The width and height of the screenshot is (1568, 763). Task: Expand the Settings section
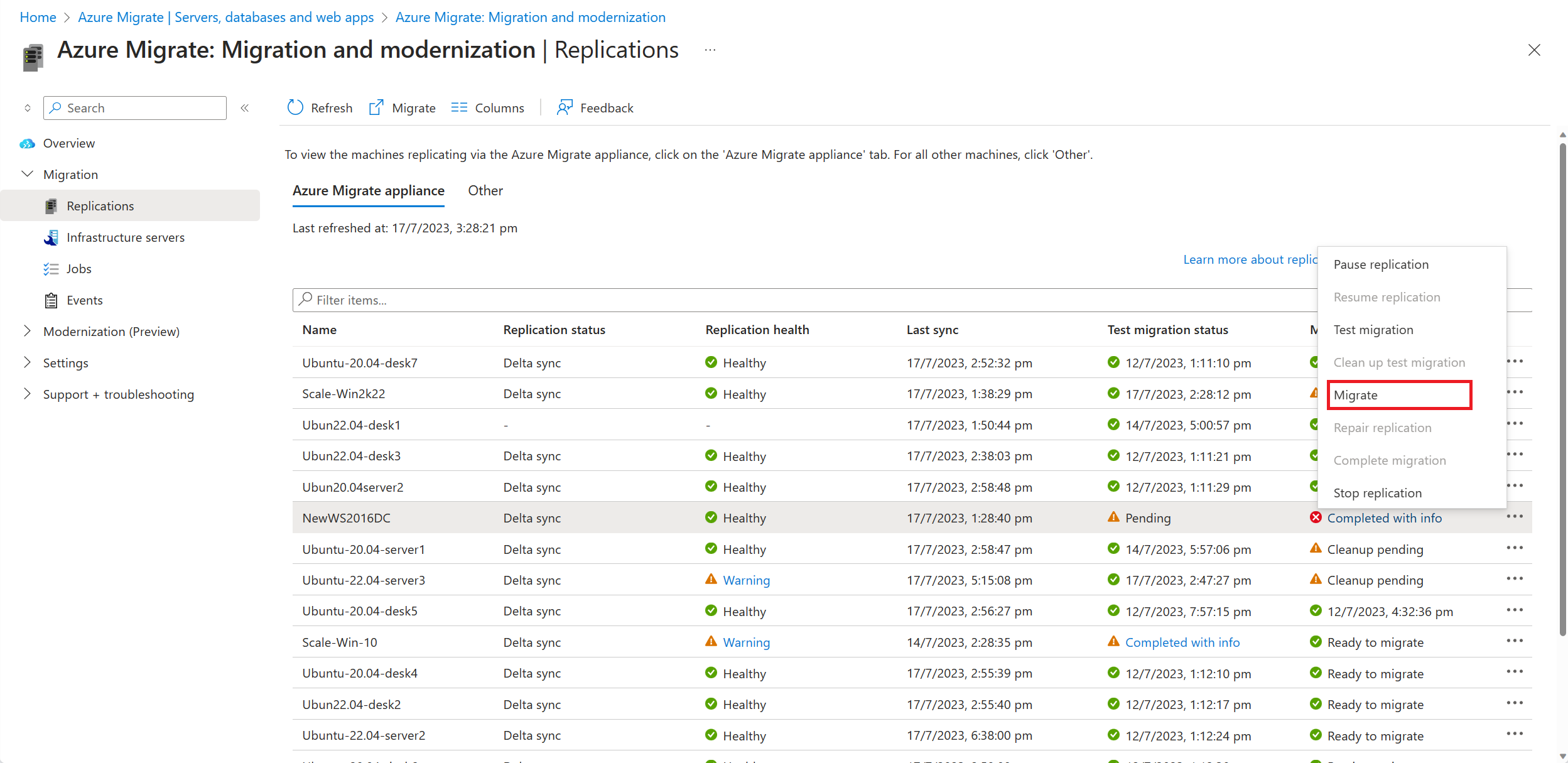[27, 362]
